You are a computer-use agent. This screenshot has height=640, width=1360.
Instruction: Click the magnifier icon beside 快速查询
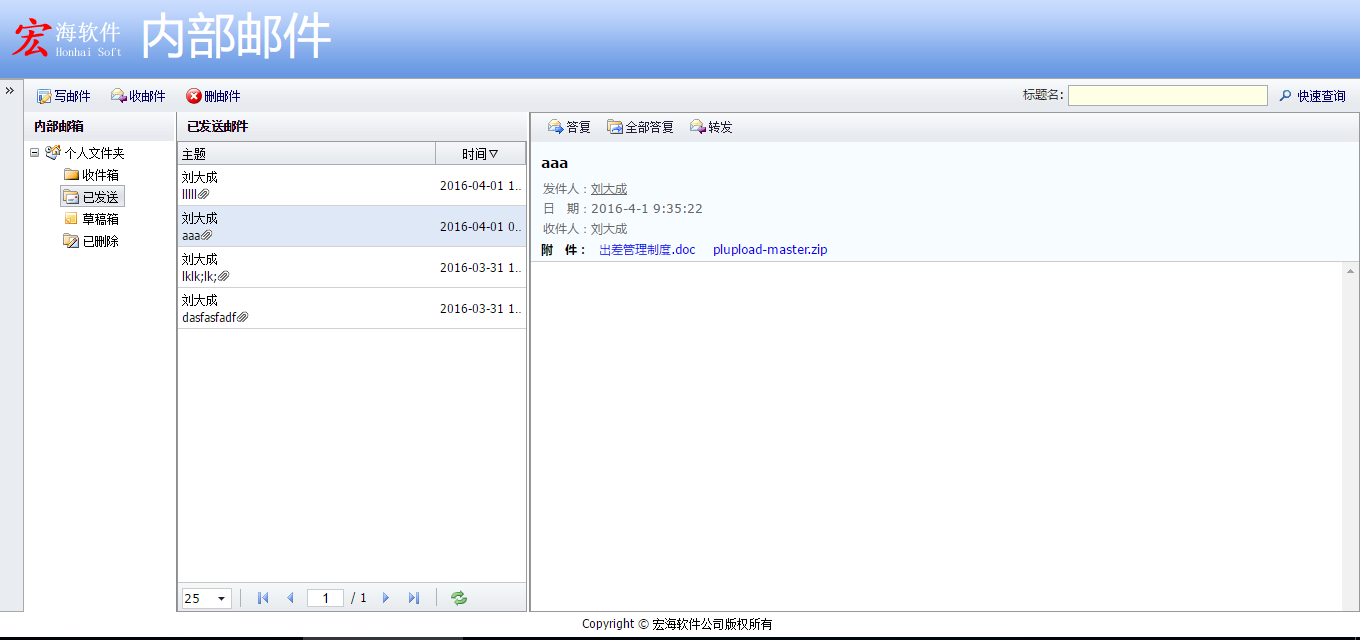(x=1286, y=96)
